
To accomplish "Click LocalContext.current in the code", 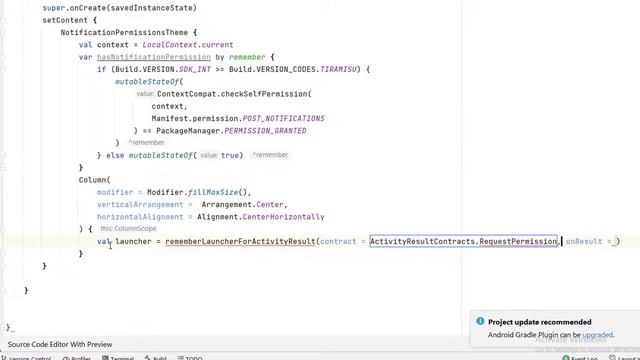I will pos(188,45).
